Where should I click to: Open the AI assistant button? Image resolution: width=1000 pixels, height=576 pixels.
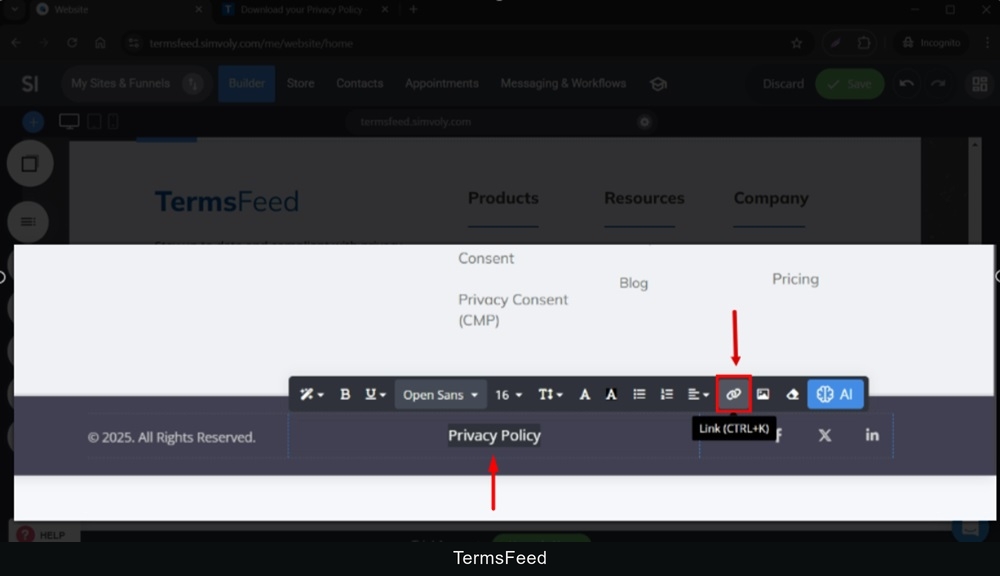coord(835,394)
